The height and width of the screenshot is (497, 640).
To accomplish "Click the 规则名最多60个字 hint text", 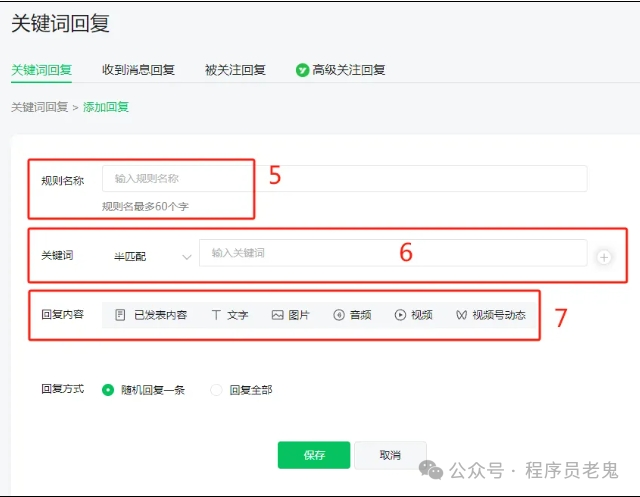I will 145,206.
